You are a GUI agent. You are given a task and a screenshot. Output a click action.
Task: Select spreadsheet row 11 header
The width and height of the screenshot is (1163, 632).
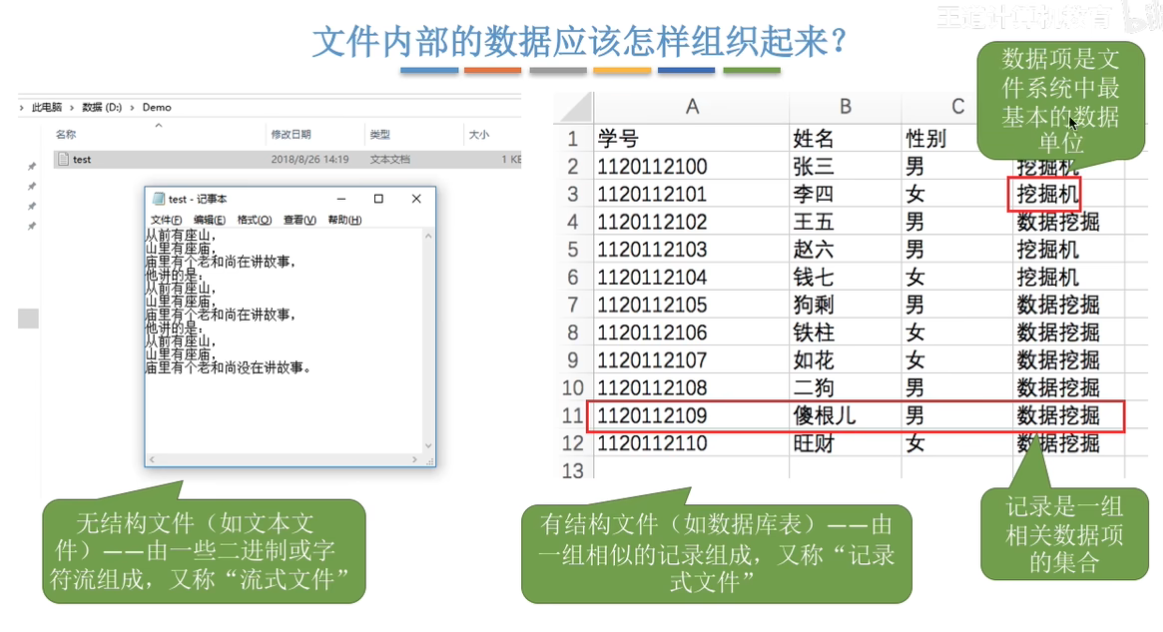tap(573, 415)
